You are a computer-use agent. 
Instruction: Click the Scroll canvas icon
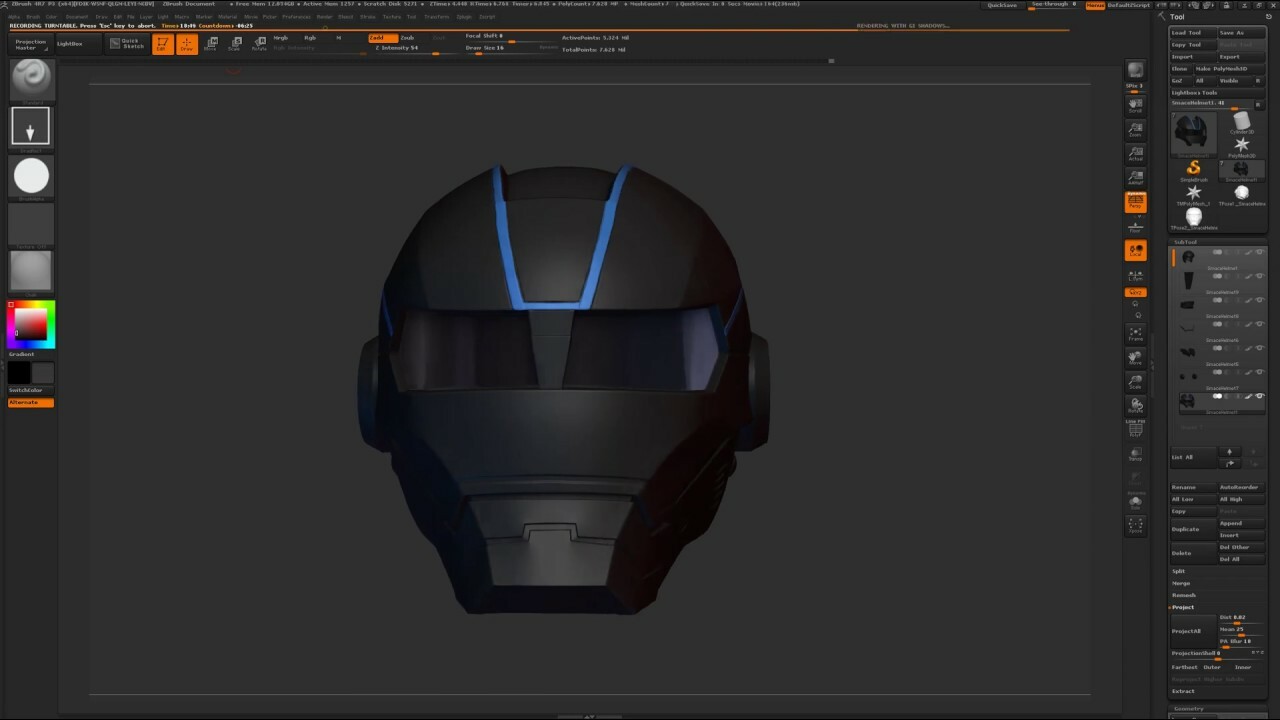(x=1135, y=104)
